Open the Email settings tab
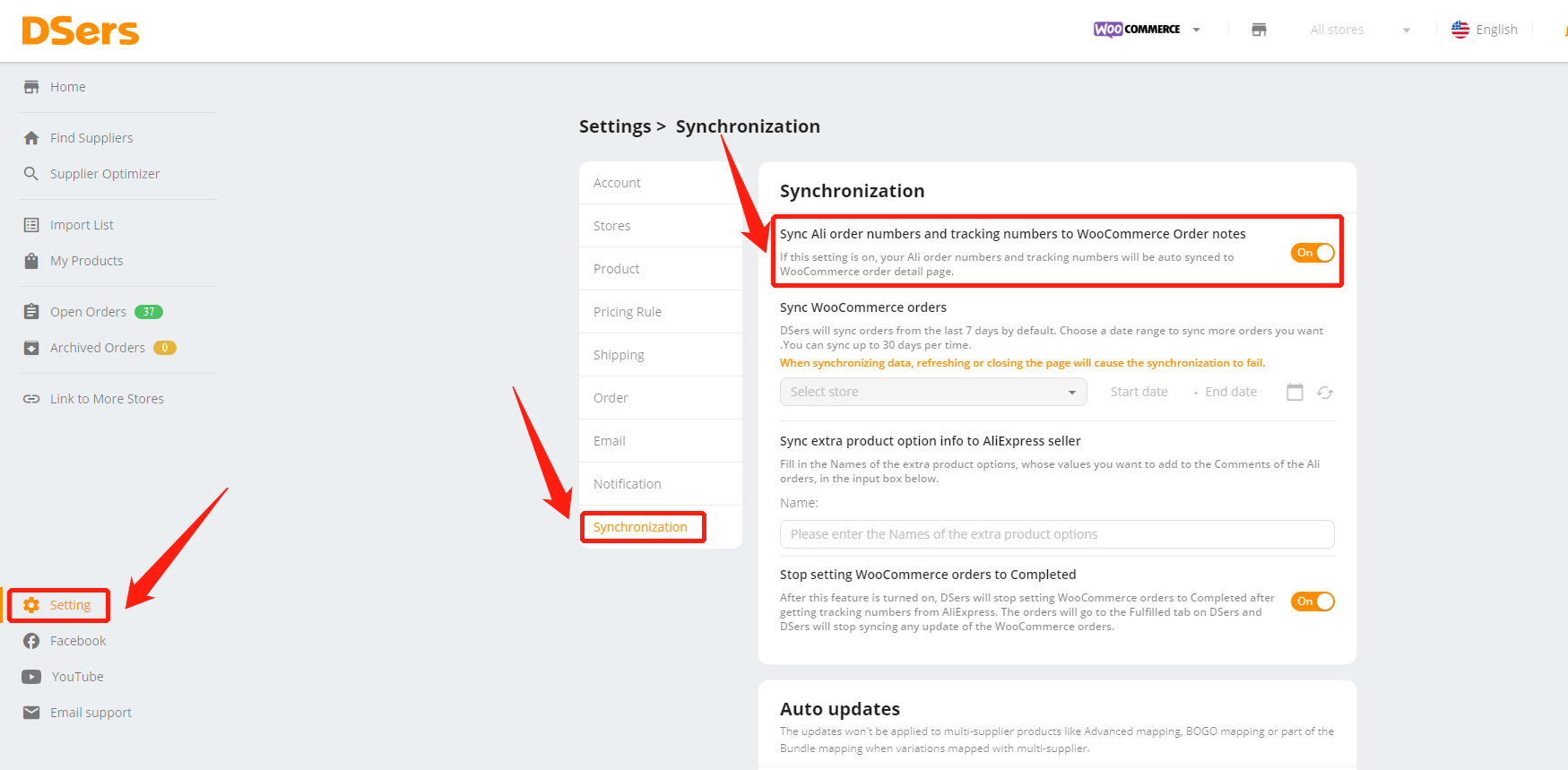Viewport: 1568px width, 770px height. (x=661, y=441)
